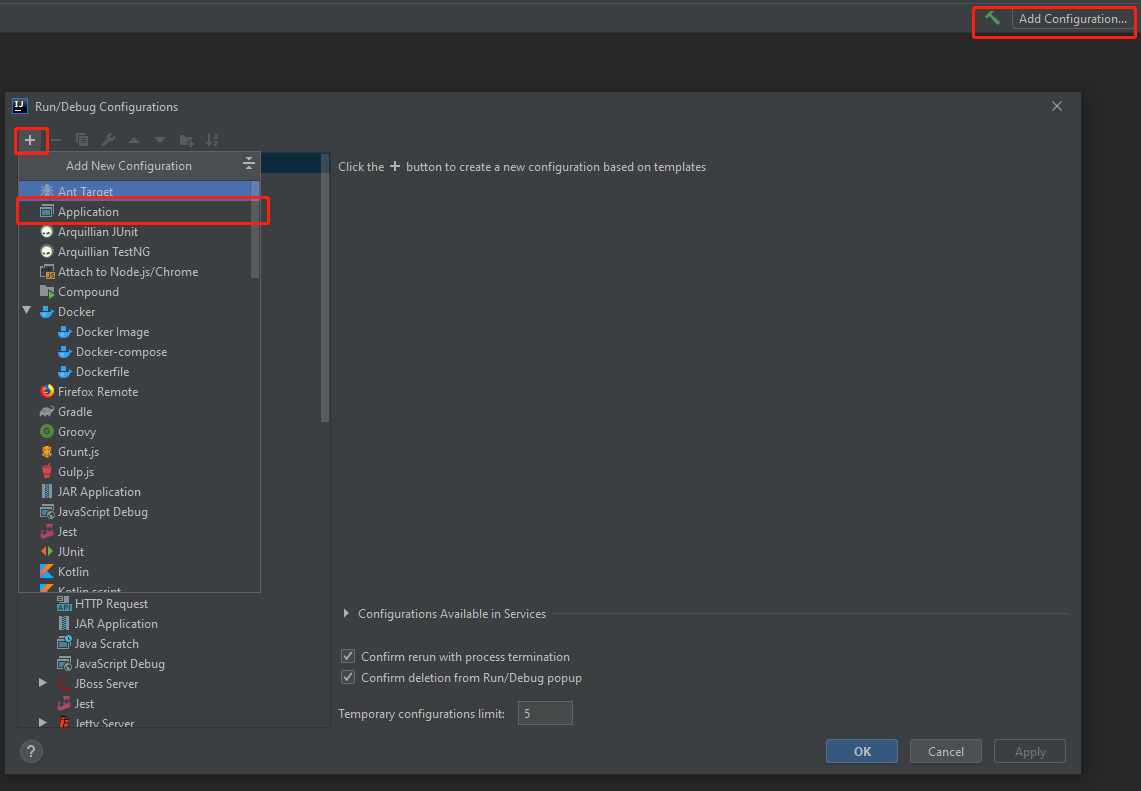
Task: Click the Add Configuration button
Action: (x=1072, y=18)
